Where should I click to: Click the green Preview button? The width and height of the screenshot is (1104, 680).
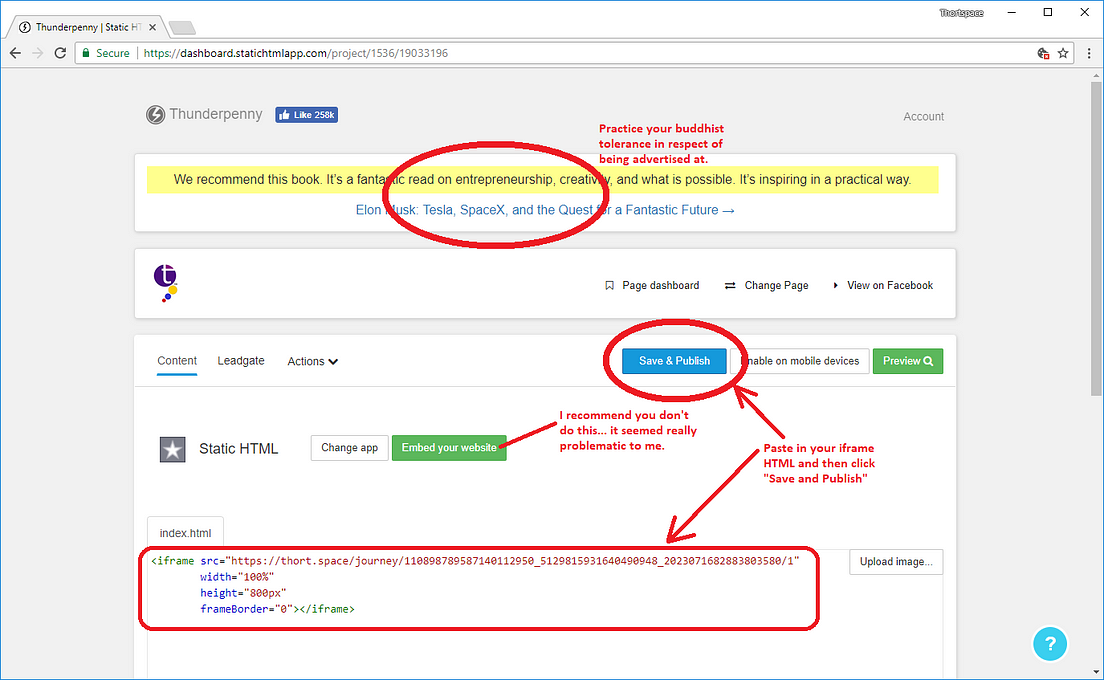908,360
